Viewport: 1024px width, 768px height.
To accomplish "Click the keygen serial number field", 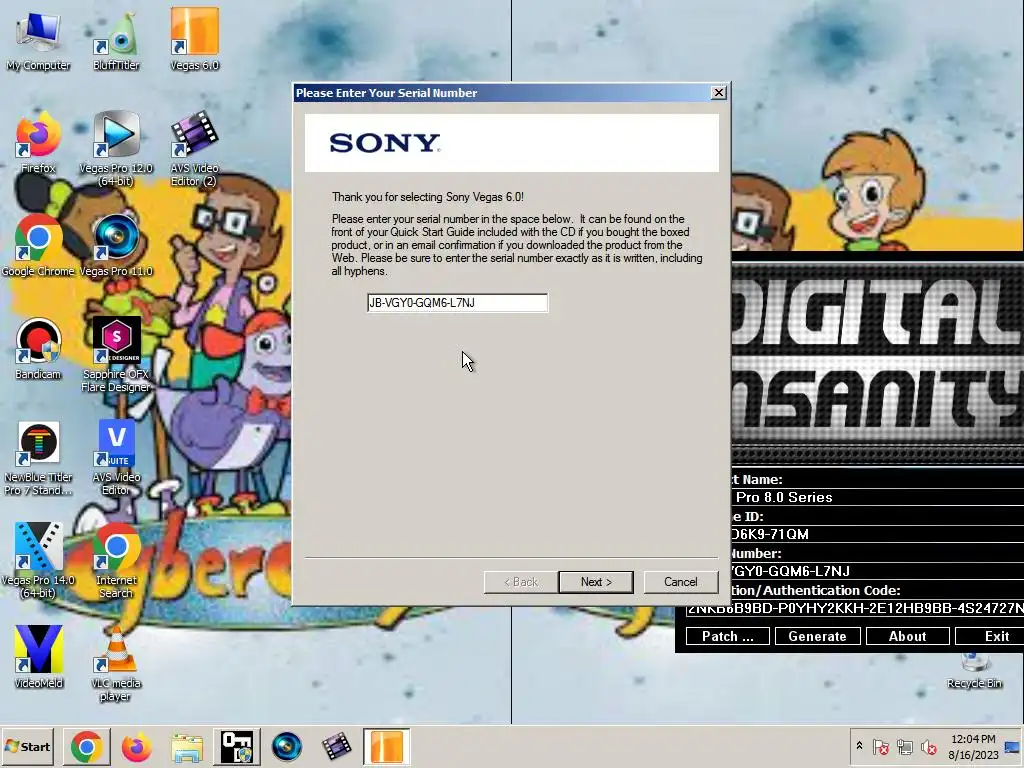I will 877,571.
